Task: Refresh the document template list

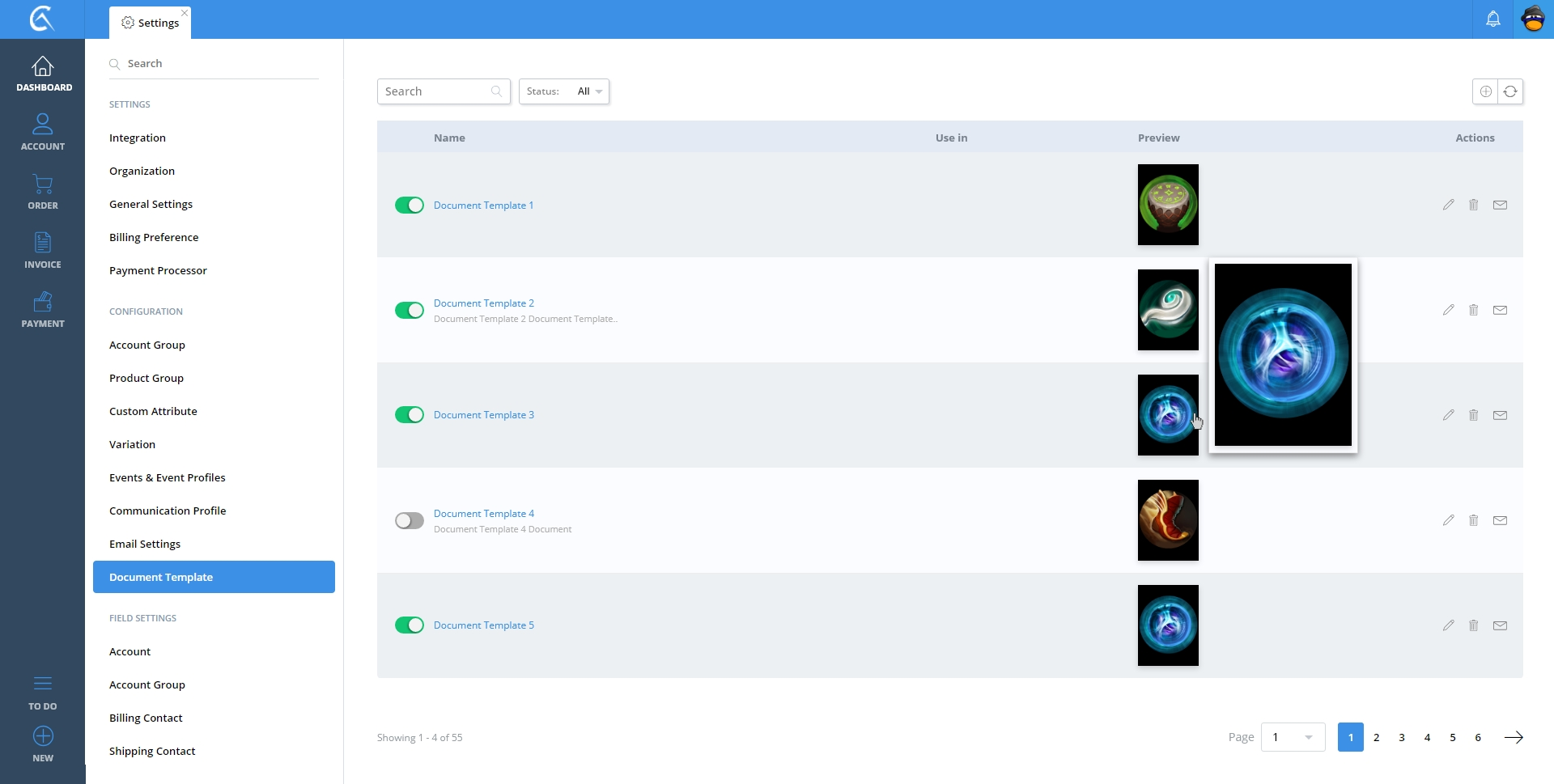Action: click(x=1510, y=91)
